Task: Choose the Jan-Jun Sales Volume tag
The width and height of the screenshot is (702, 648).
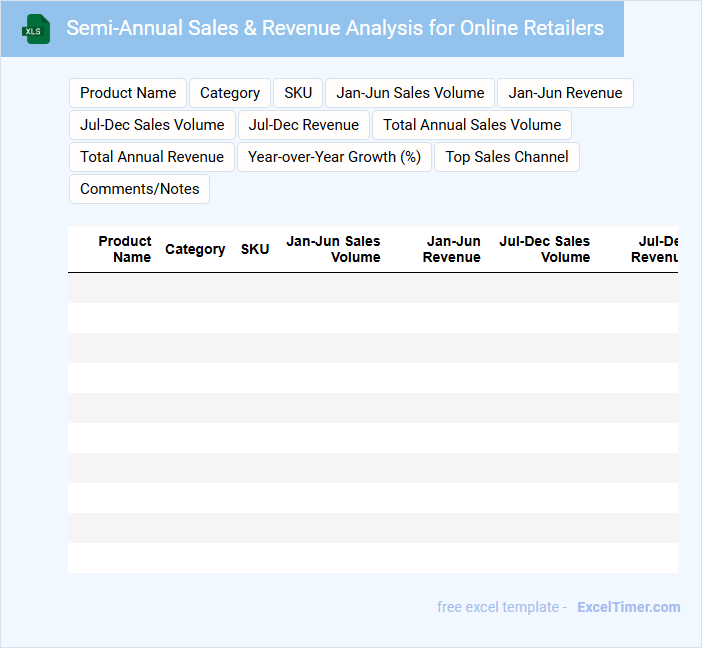Action: pyautogui.click(x=410, y=93)
